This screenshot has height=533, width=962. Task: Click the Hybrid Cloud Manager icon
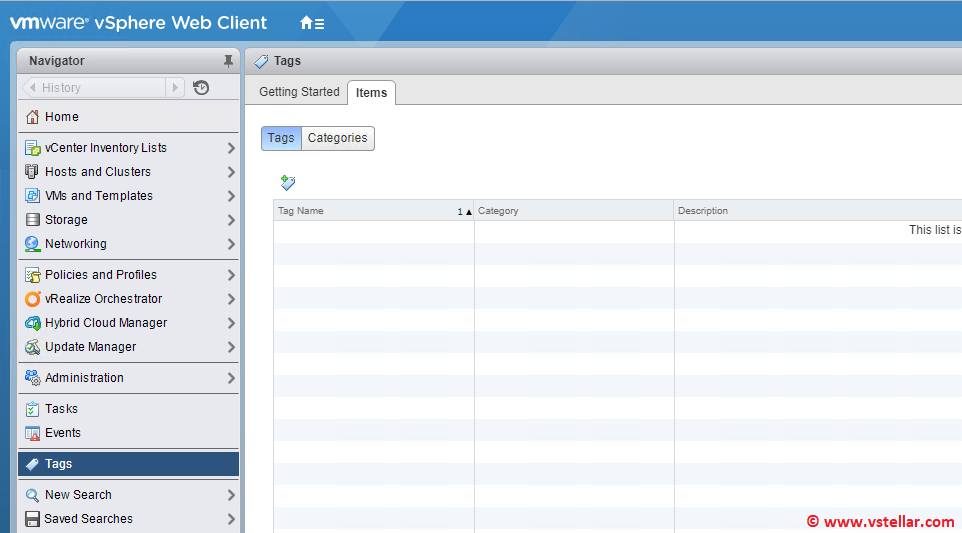coord(33,323)
